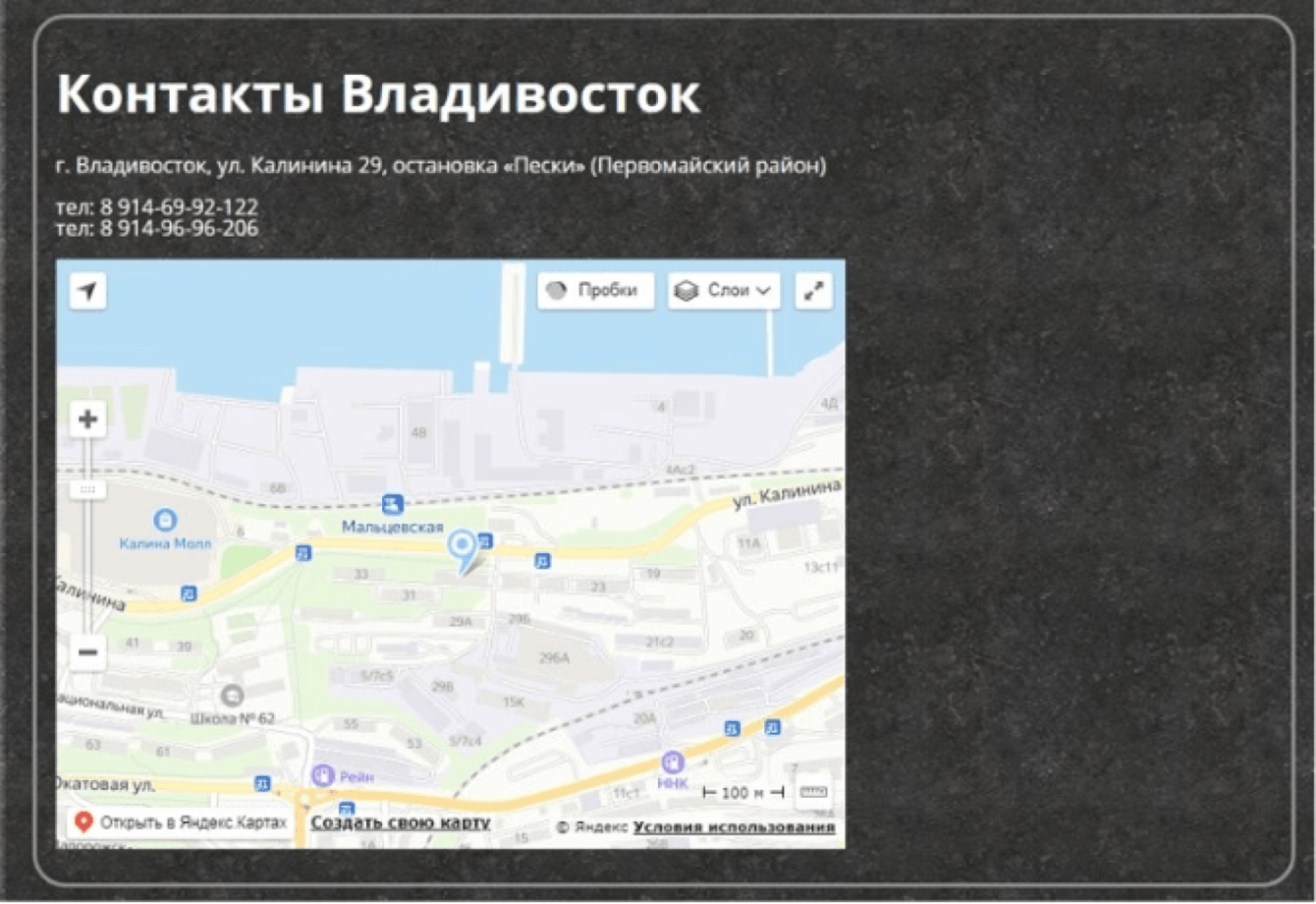This screenshot has width=1316, height=904.
Task: Open the Слои layers dropdown
Action: 724,291
